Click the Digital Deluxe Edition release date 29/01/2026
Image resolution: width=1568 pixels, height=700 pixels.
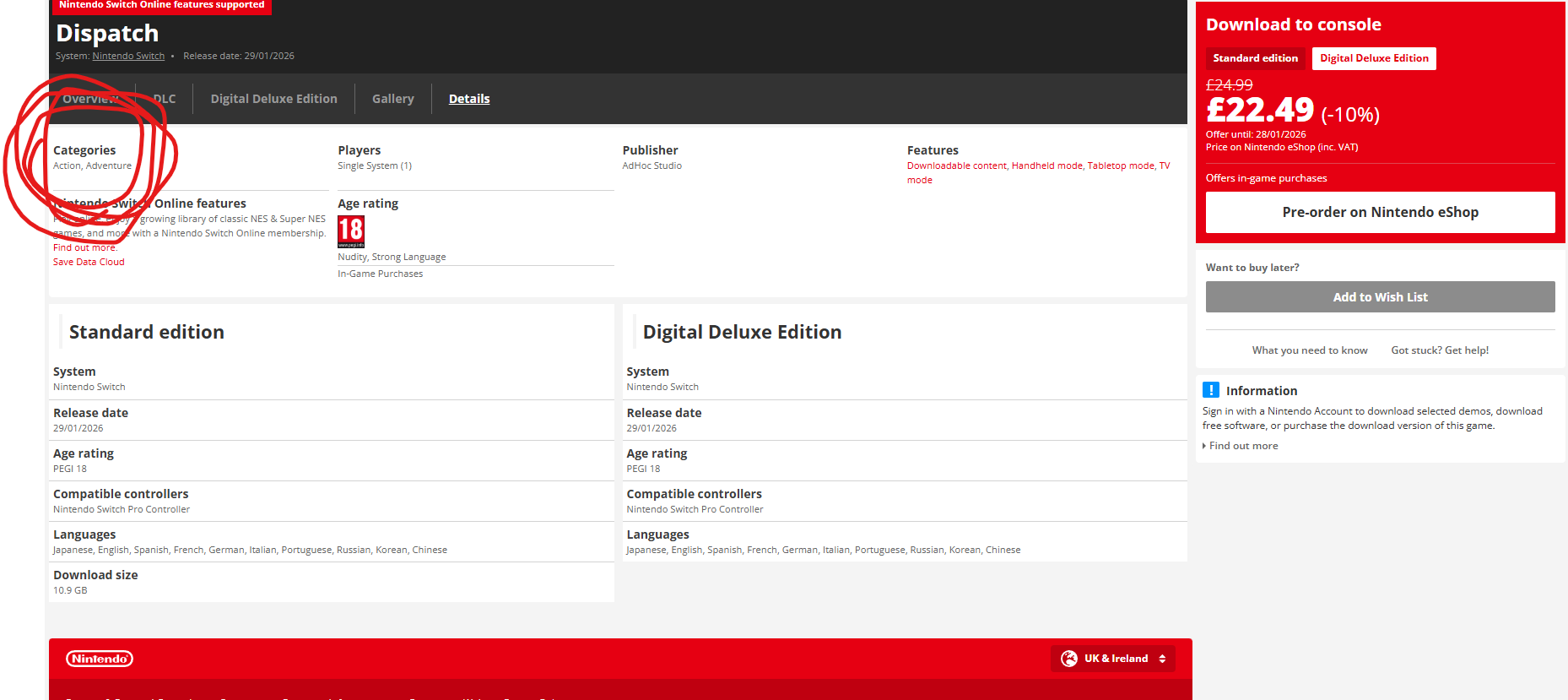tap(652, 428)
